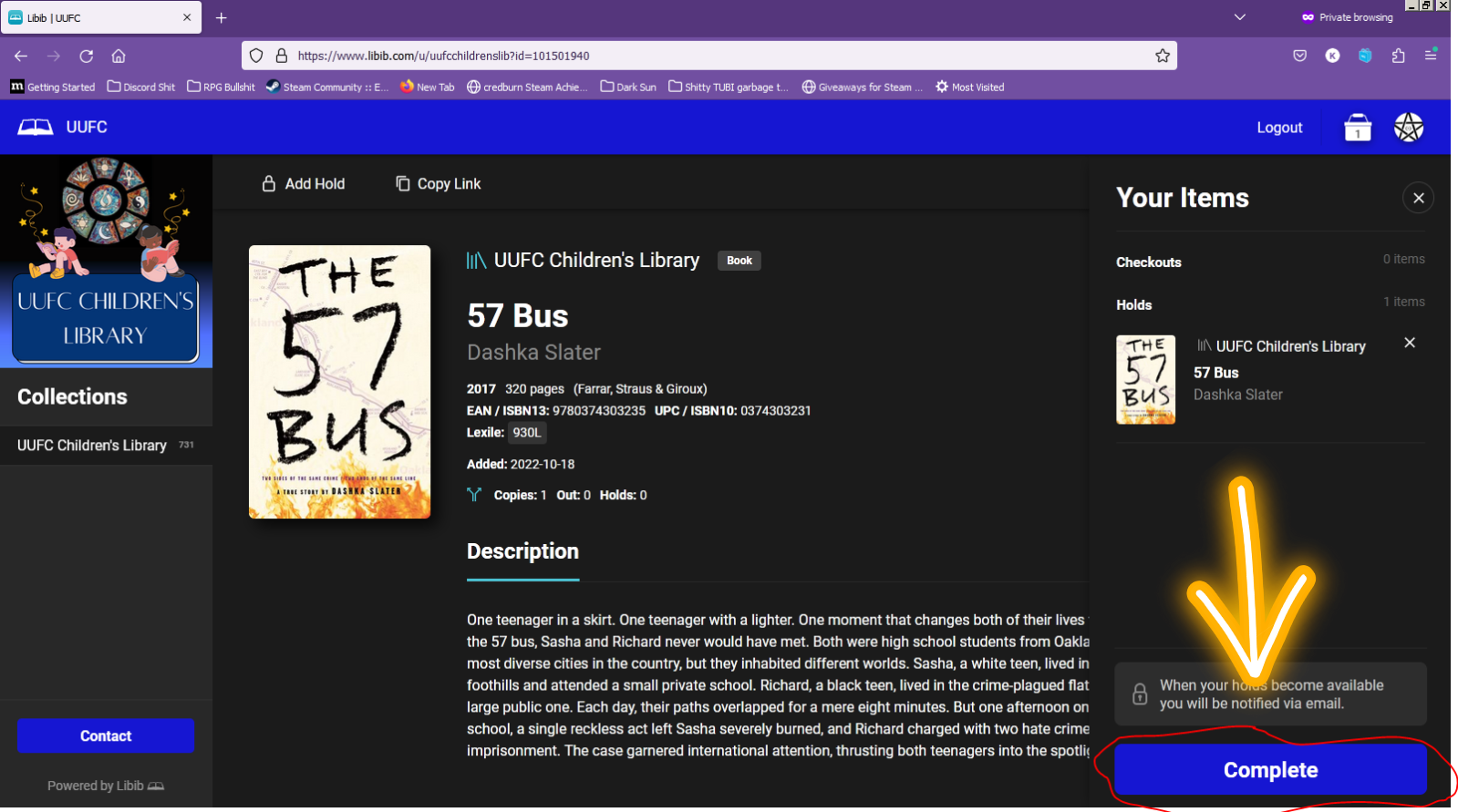Image resolution: width=1458 pixels, height=812 pixels.
Task: Reload the current page
Action: pyautogui.click(x=87, y=56)
